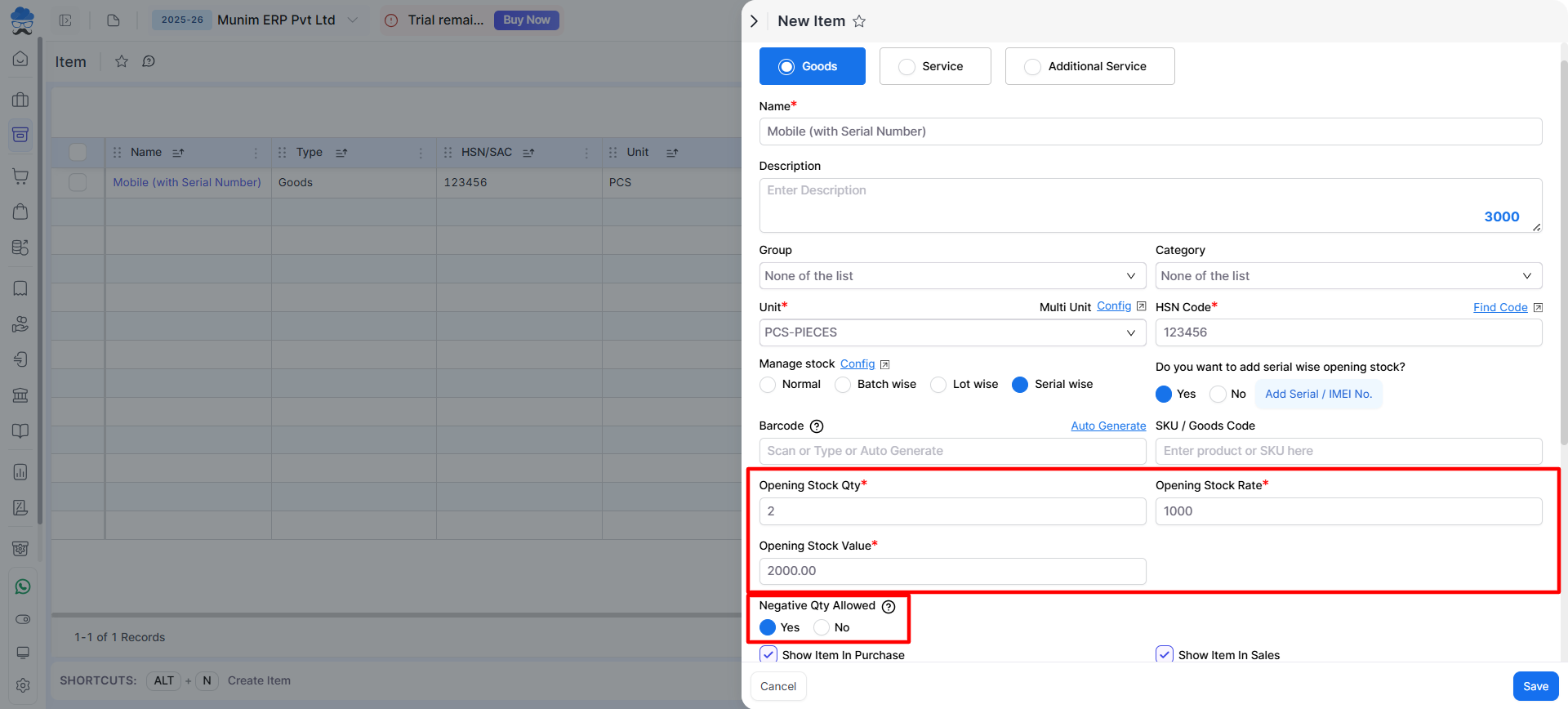The image size is (1568, 709).
Task: Expand the Group dropdown
Action: [952, 276]
